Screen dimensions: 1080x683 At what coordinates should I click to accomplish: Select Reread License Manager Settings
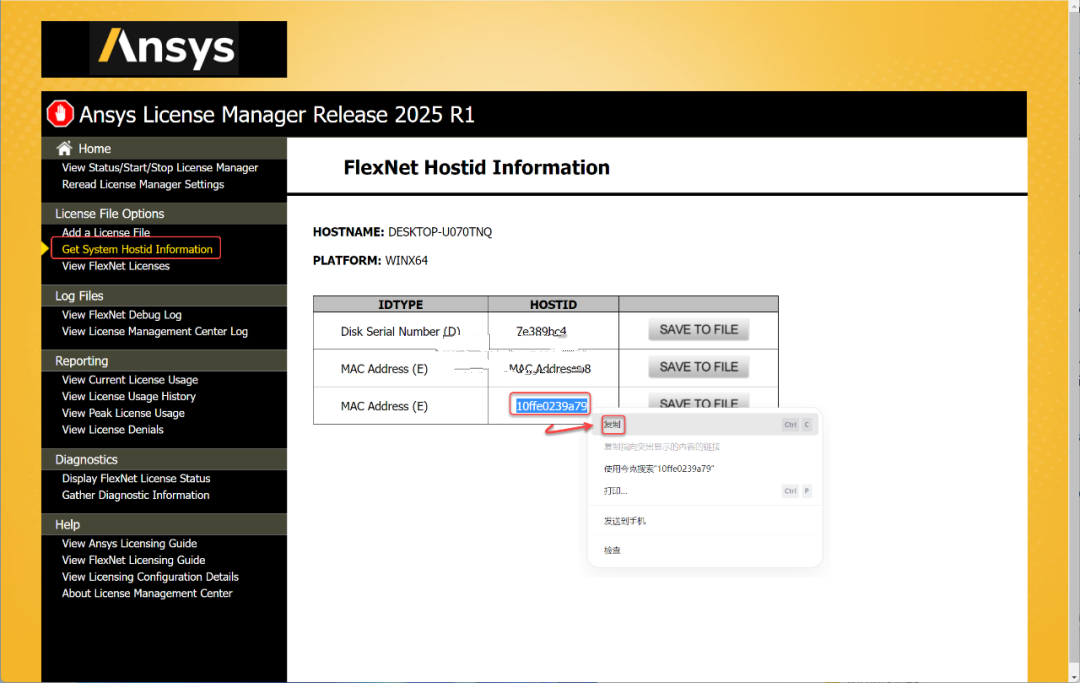(x=143, y=185)
